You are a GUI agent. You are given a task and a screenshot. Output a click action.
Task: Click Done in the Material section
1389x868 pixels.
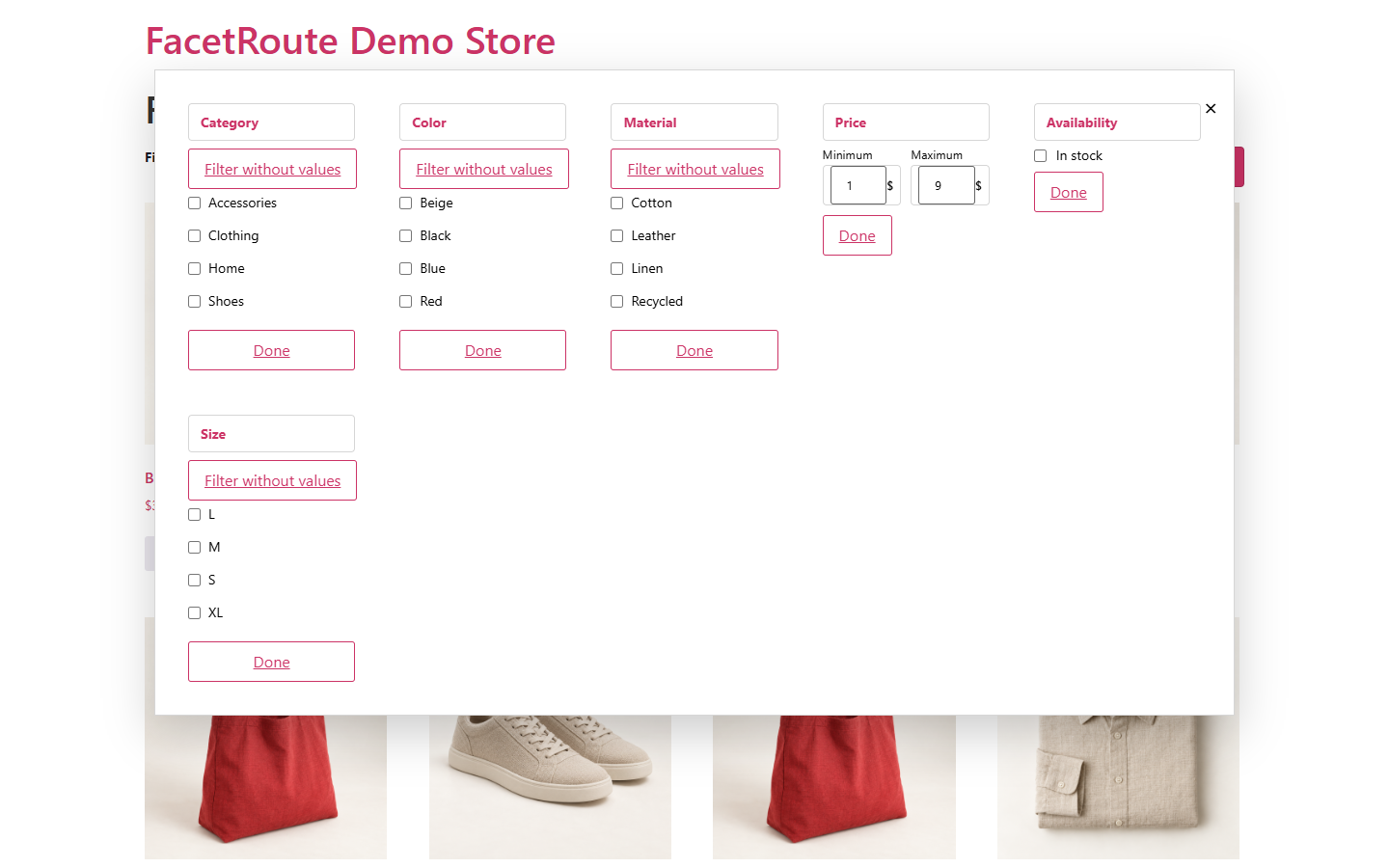click(x=694, y=350)
